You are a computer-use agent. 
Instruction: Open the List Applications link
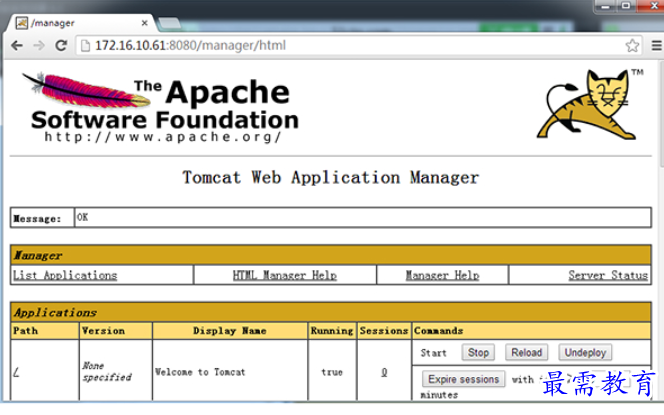coord(65,275)
